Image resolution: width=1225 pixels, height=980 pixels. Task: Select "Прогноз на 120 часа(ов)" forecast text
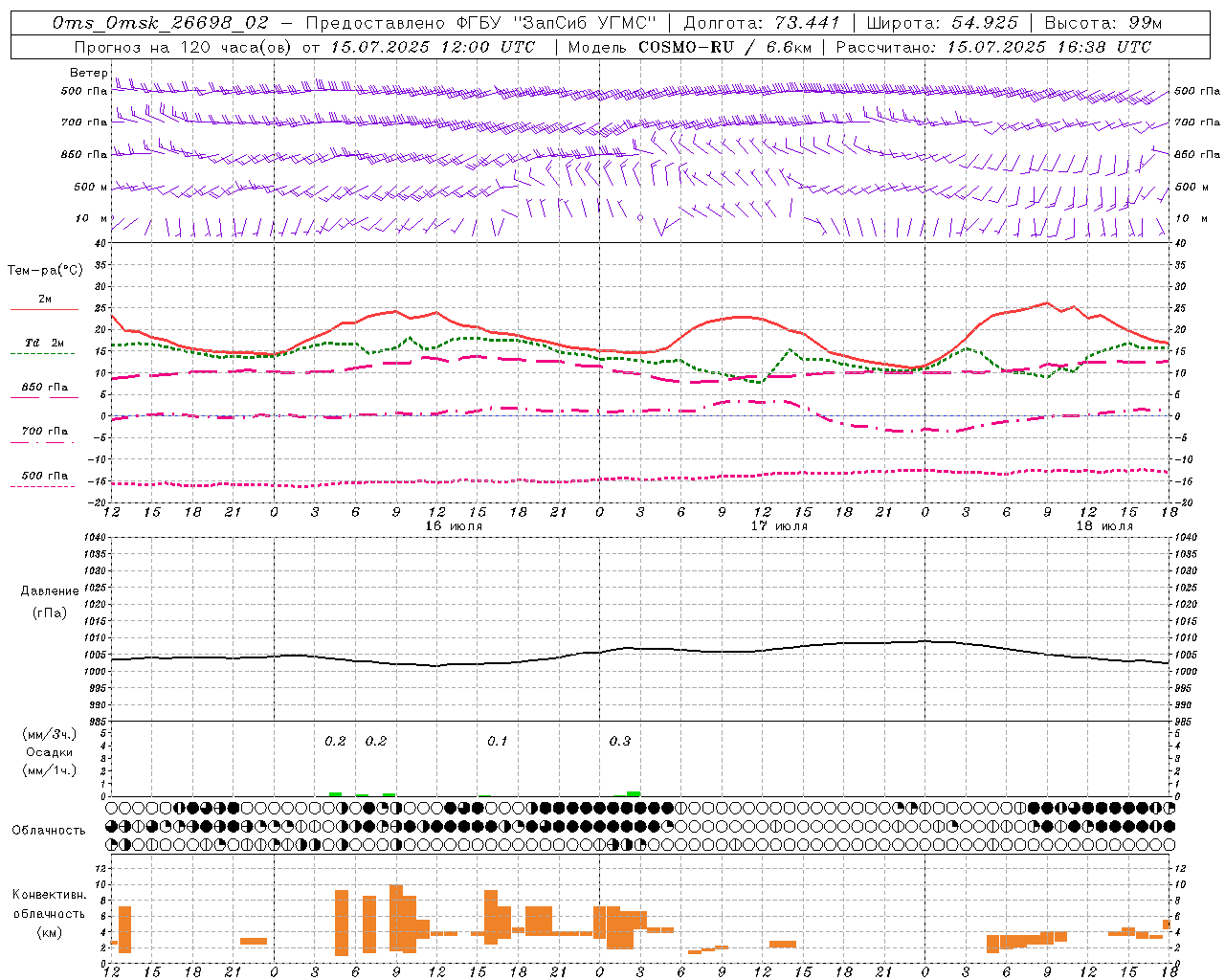[184, 47]
